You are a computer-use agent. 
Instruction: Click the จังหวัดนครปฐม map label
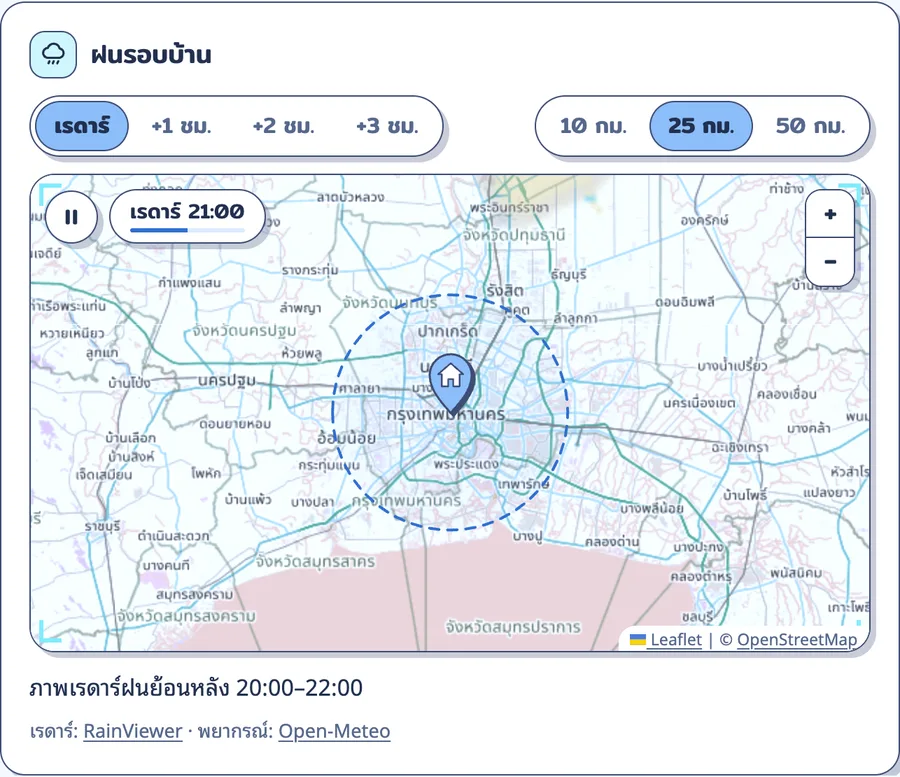coord(245,331)
